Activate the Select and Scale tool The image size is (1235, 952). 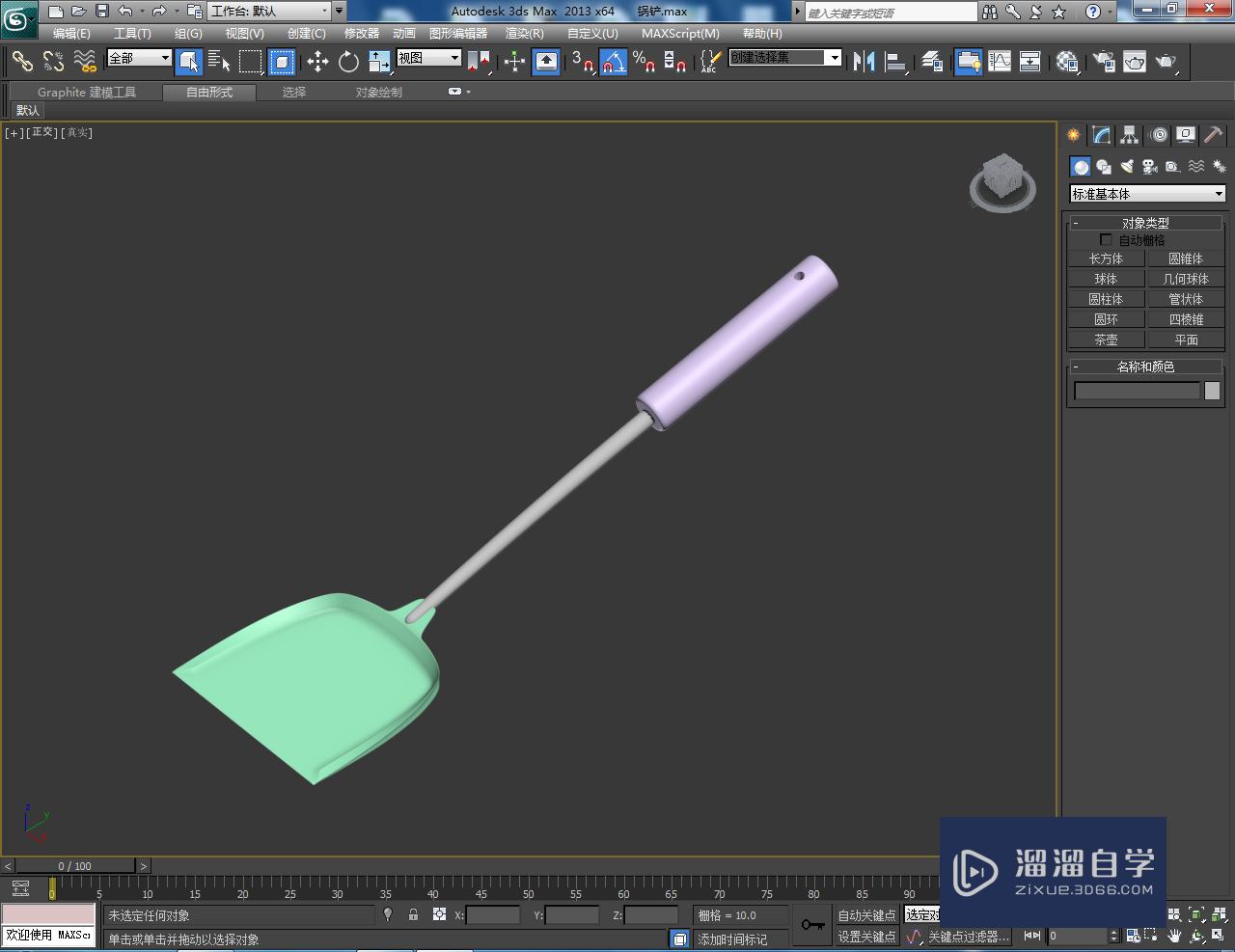(x=379, y=62)
